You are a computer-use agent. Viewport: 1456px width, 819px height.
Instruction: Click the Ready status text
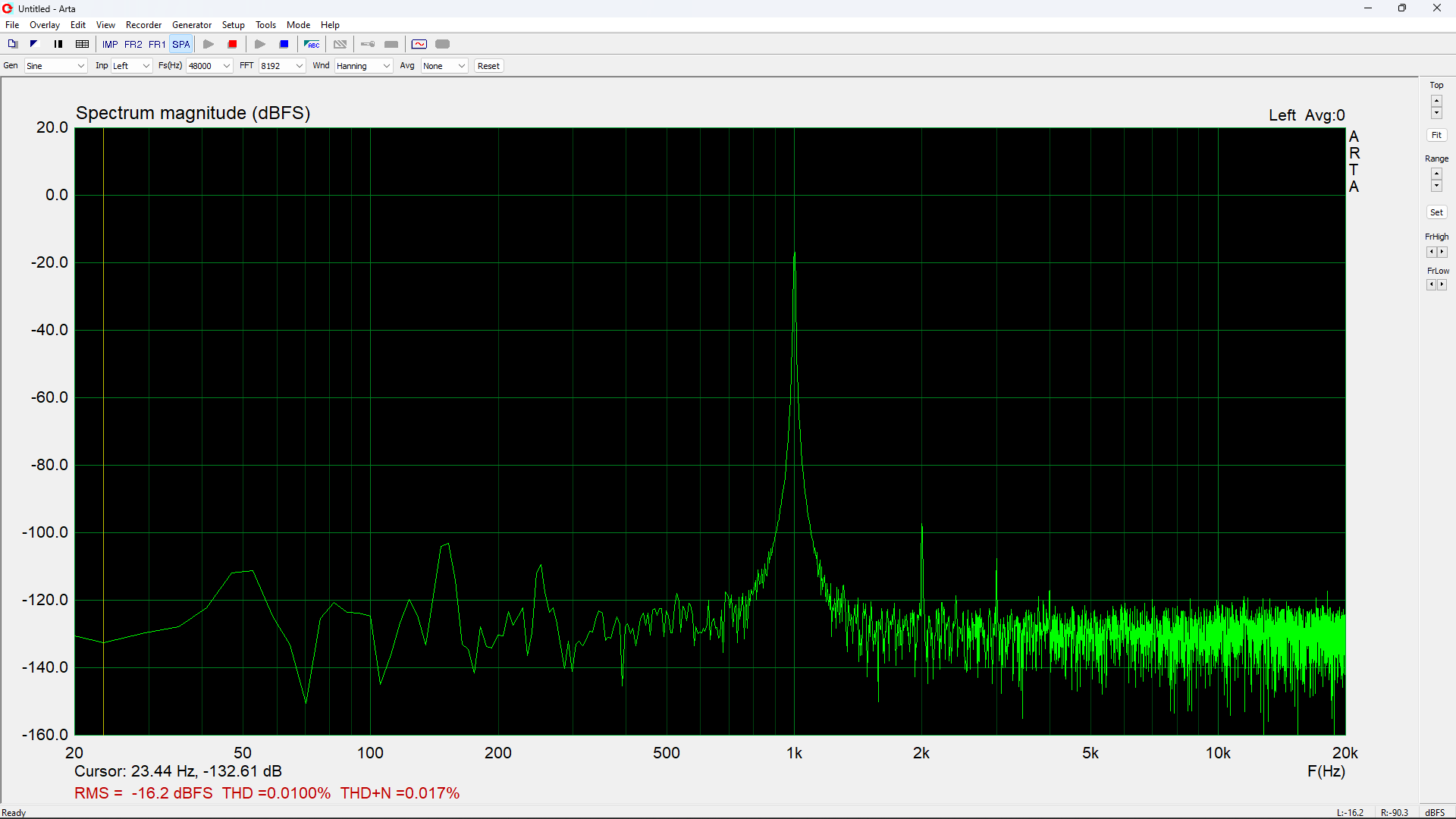(x=14, y=813)
